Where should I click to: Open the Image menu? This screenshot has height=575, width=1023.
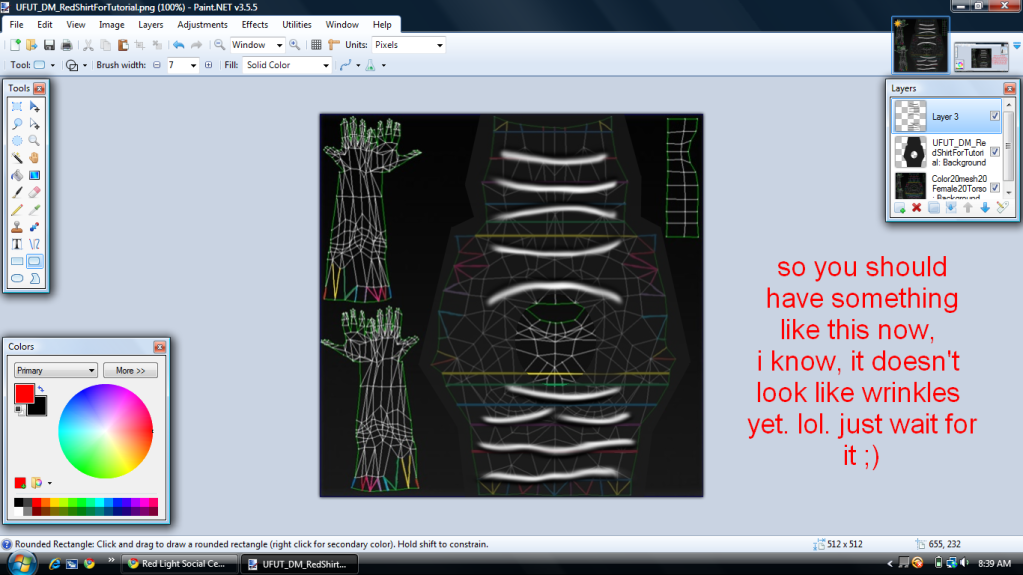(112, 25)
